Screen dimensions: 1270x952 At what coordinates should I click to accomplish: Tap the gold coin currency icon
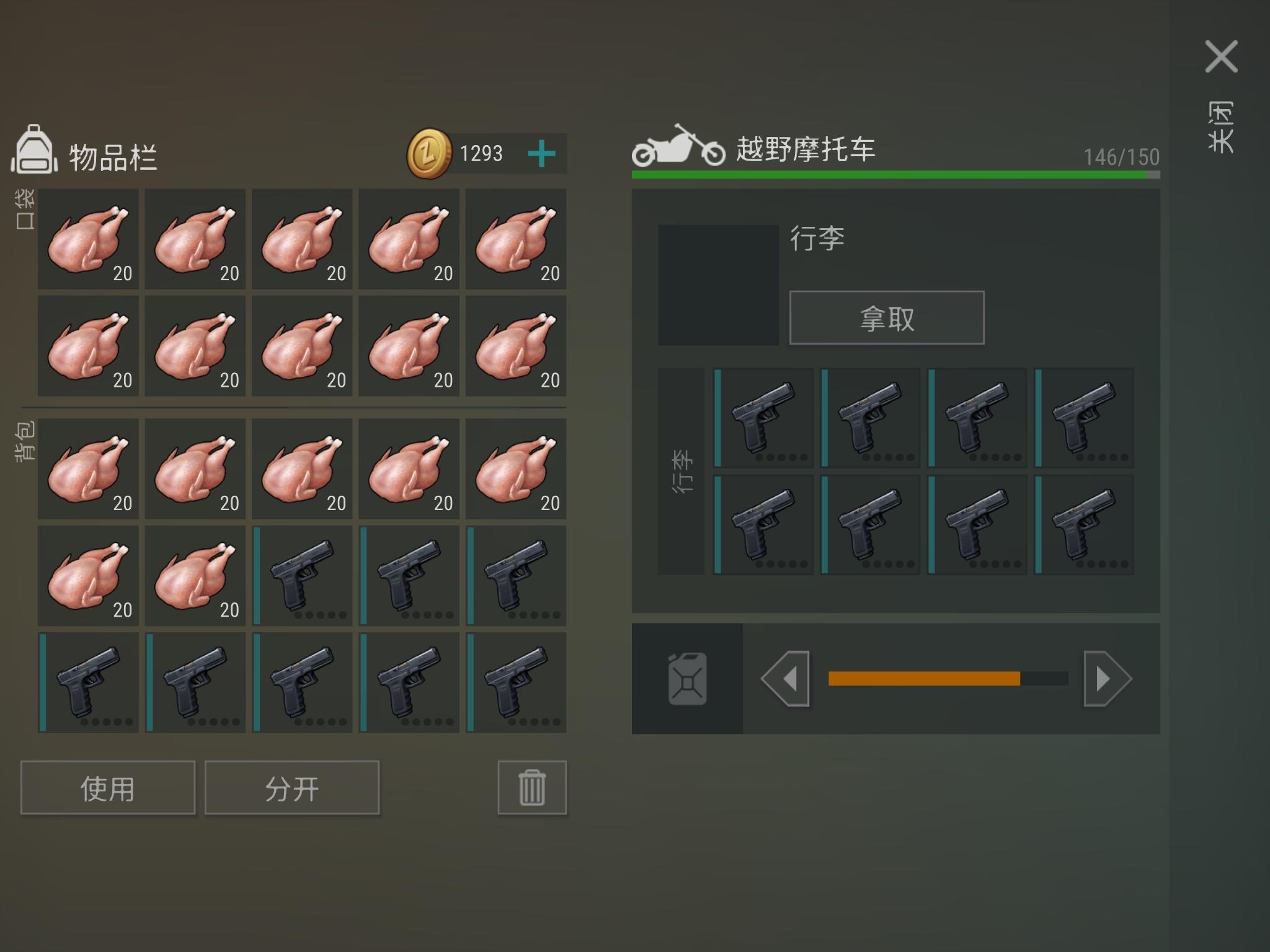click(x=429, y=153)
